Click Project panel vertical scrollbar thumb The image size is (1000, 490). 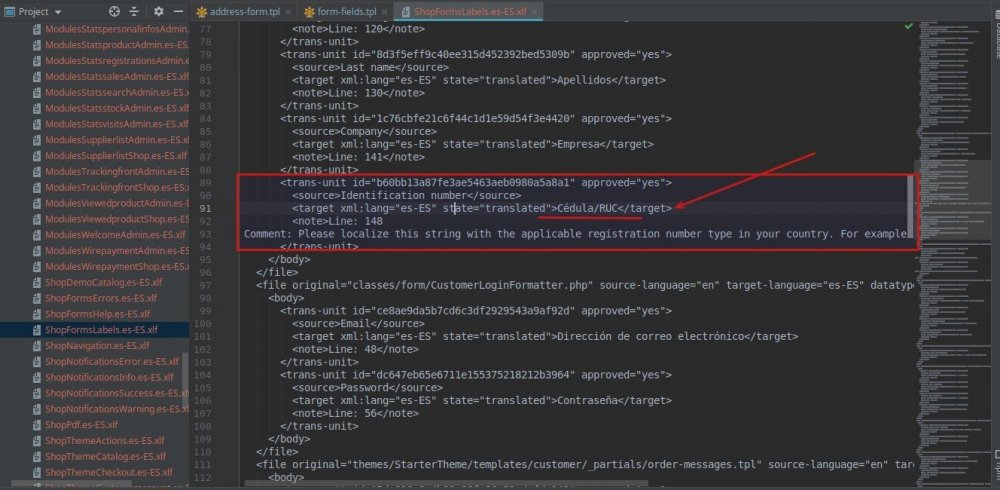click(x=185, y=382)
